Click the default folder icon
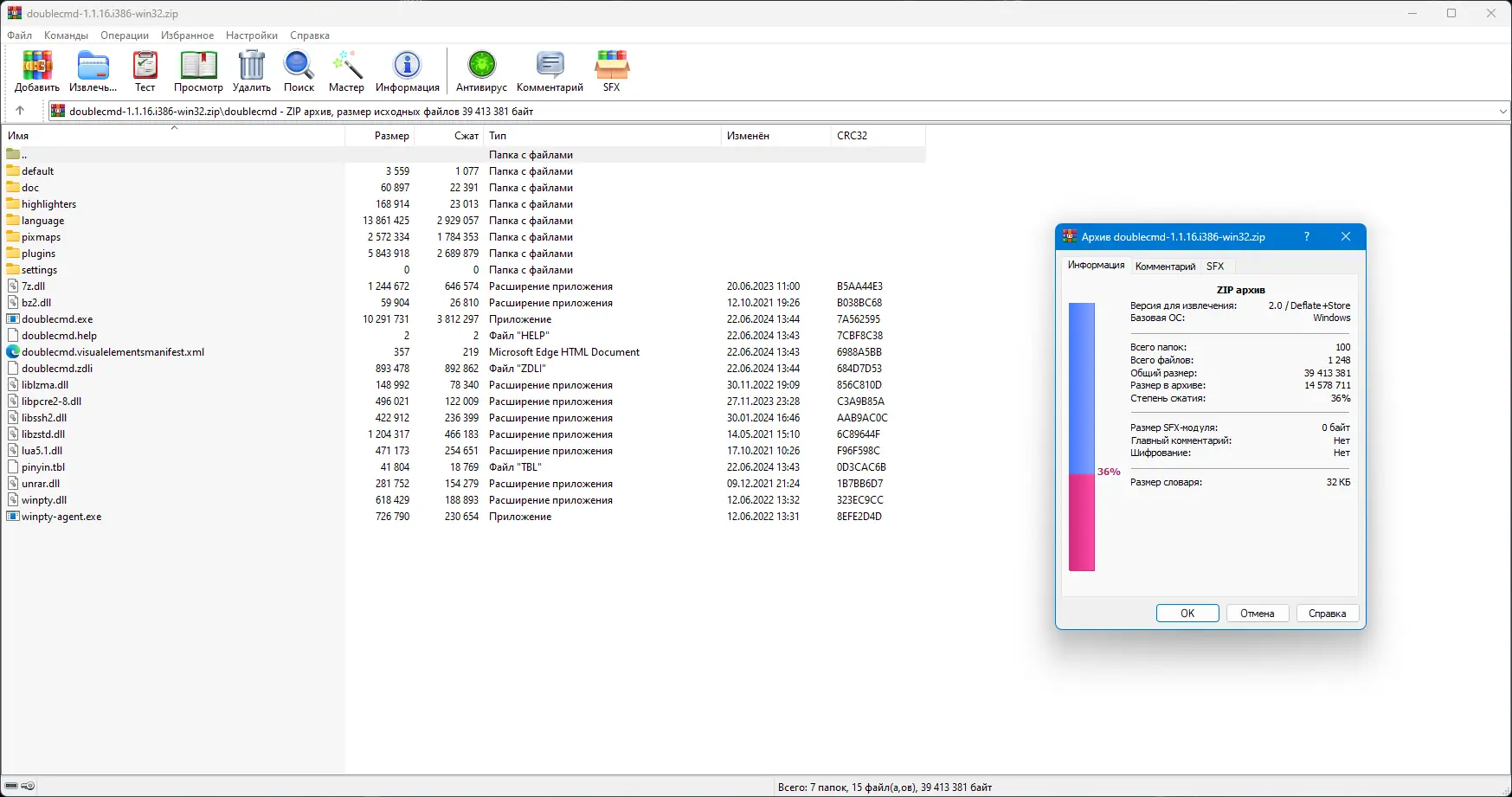The image size is (1512, 797). point(13,170)
